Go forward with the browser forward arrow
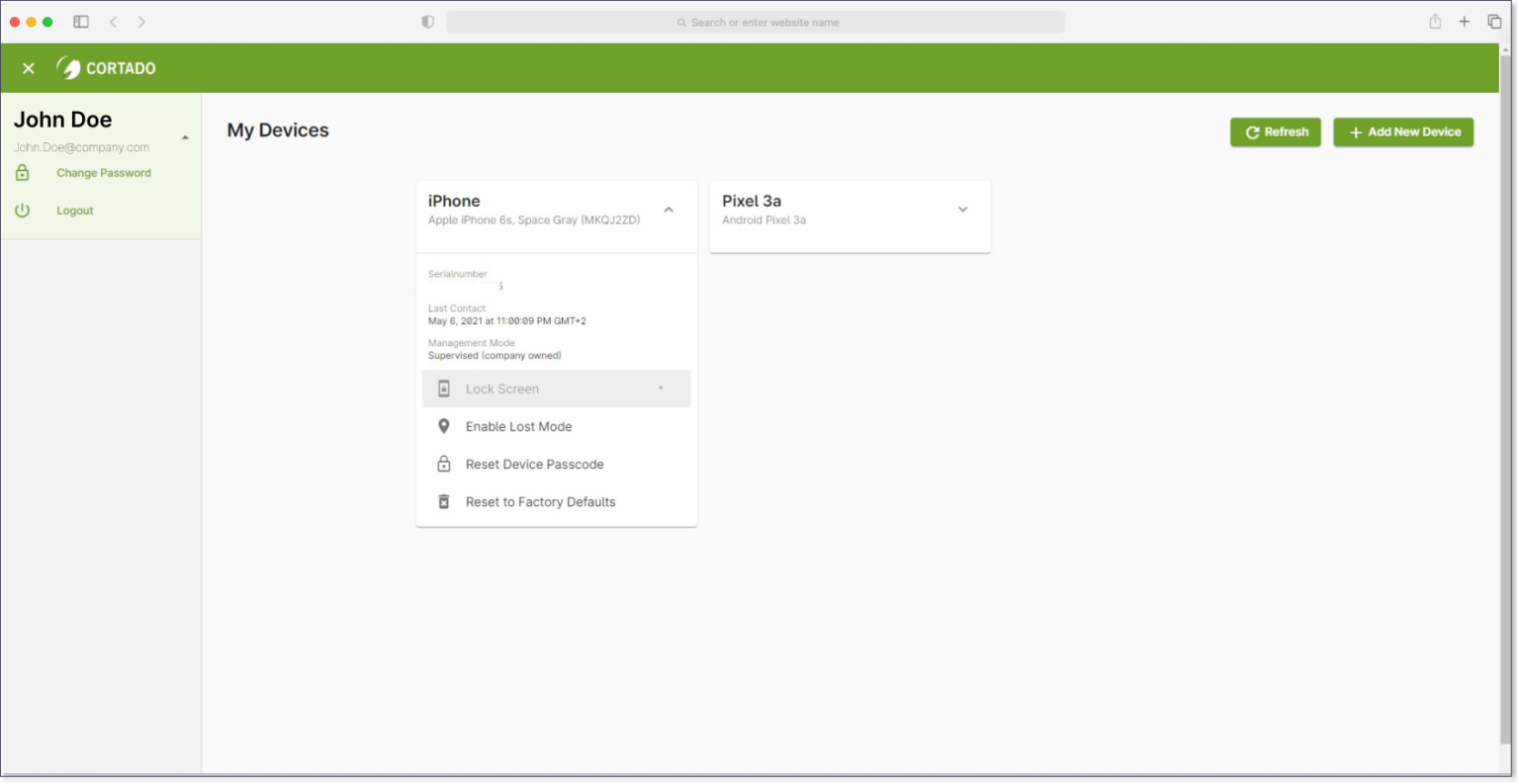Viewport: 1519px width, 784px height. (x=141, y=22)
